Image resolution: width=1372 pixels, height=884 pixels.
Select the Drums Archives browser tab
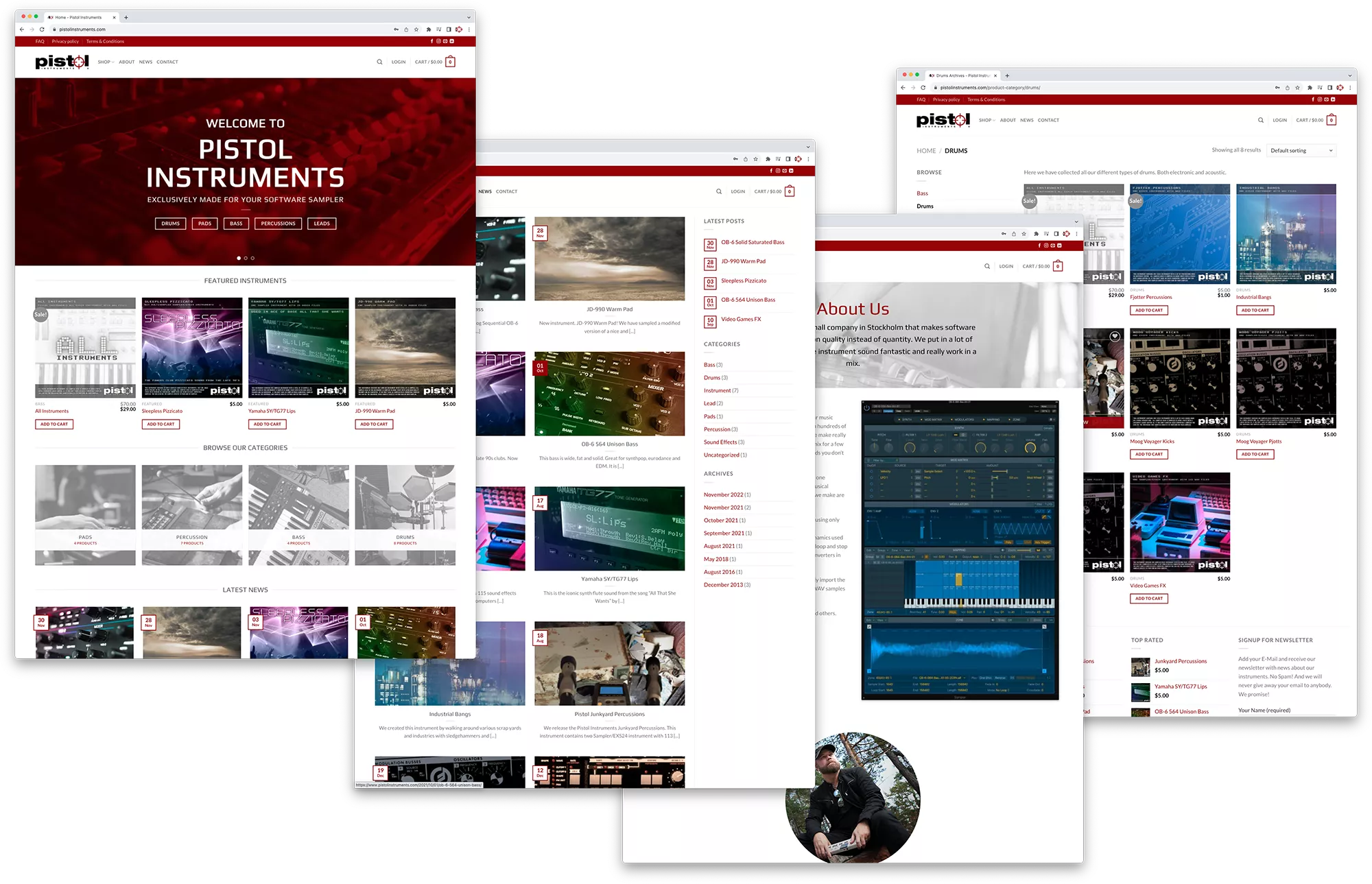click(x=962, y=75)
